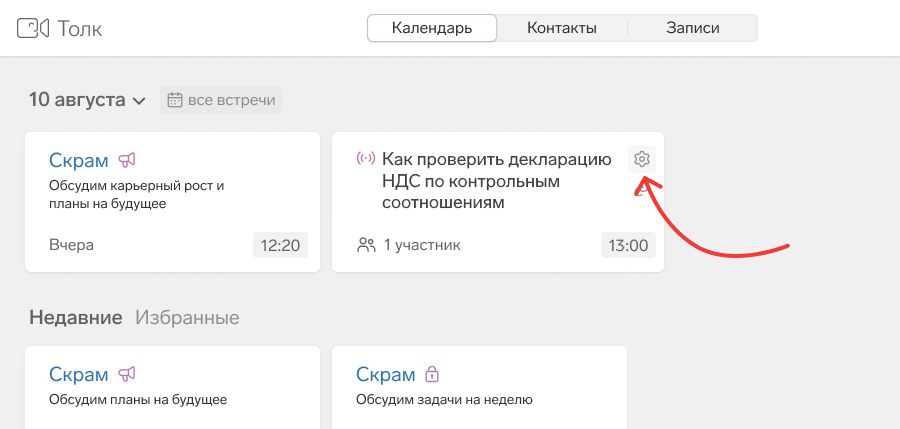Screen dimensions: 900x429
Task: Click the Обсудим планы на будущее description
Action: pos(138,400)
